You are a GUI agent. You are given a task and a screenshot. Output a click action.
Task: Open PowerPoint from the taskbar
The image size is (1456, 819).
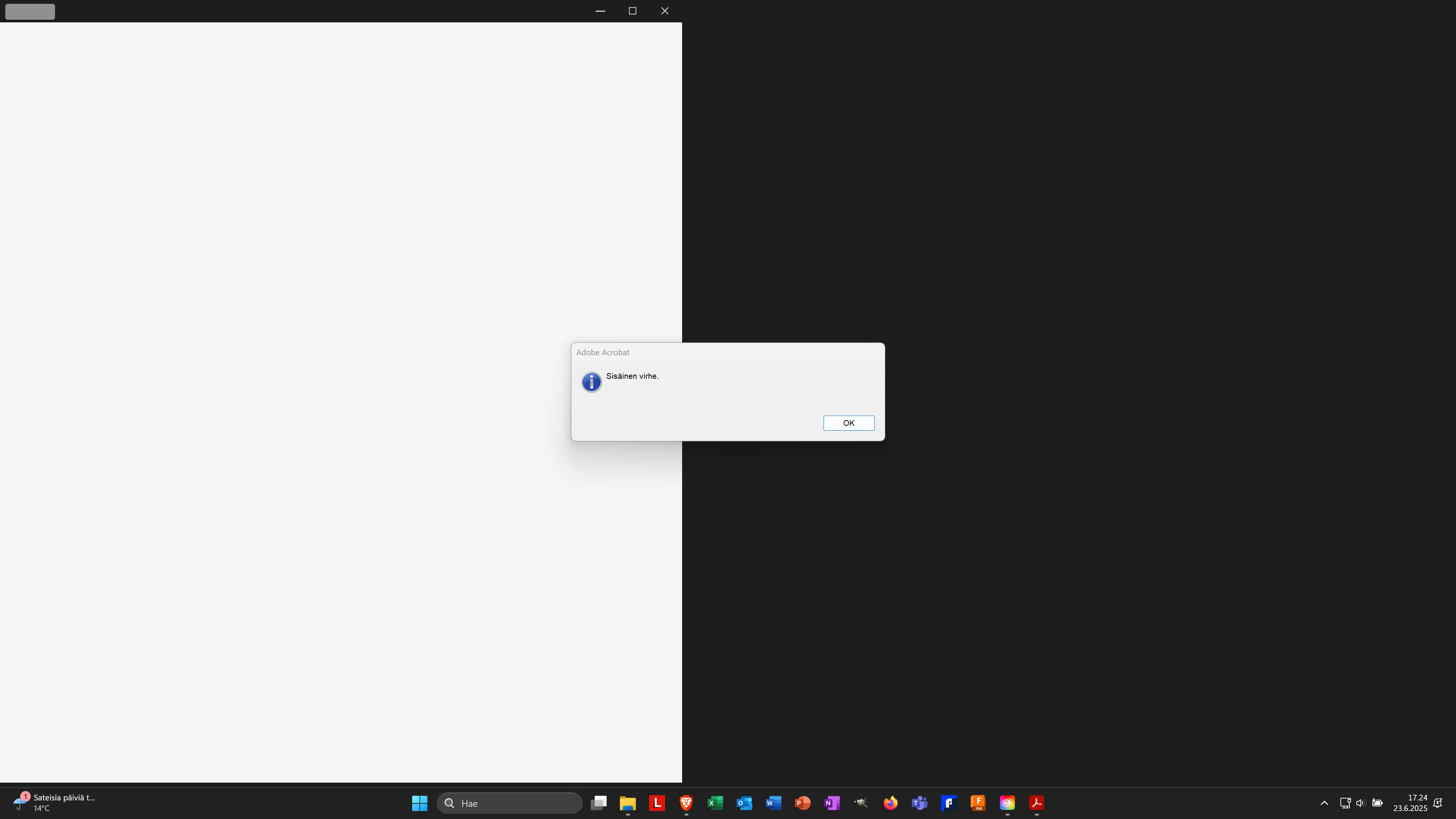[803, 803]
